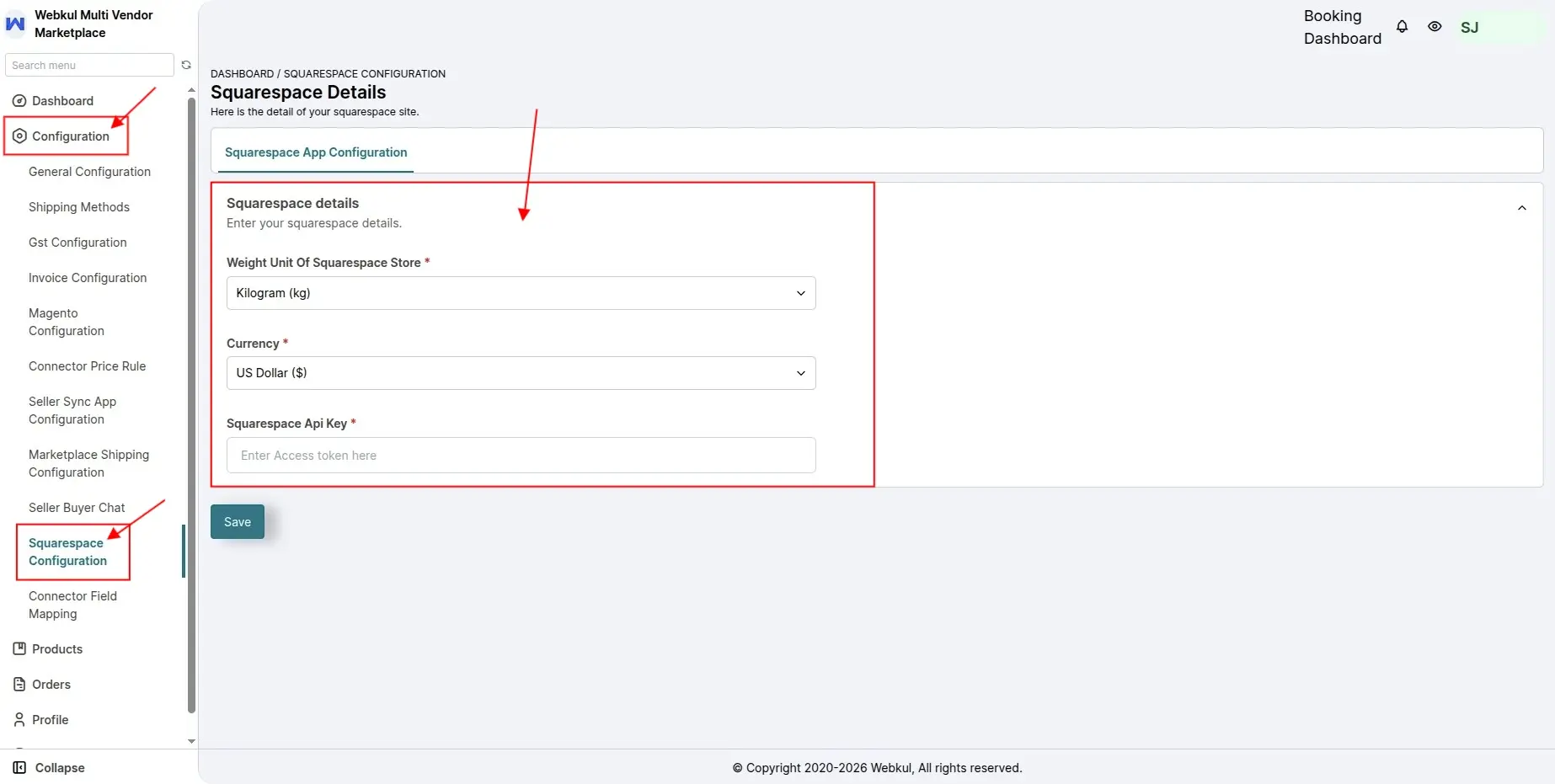This screenshot has height=784, width=1555.
Task: Open the Products menu label
Action: [x=57, y=649]
